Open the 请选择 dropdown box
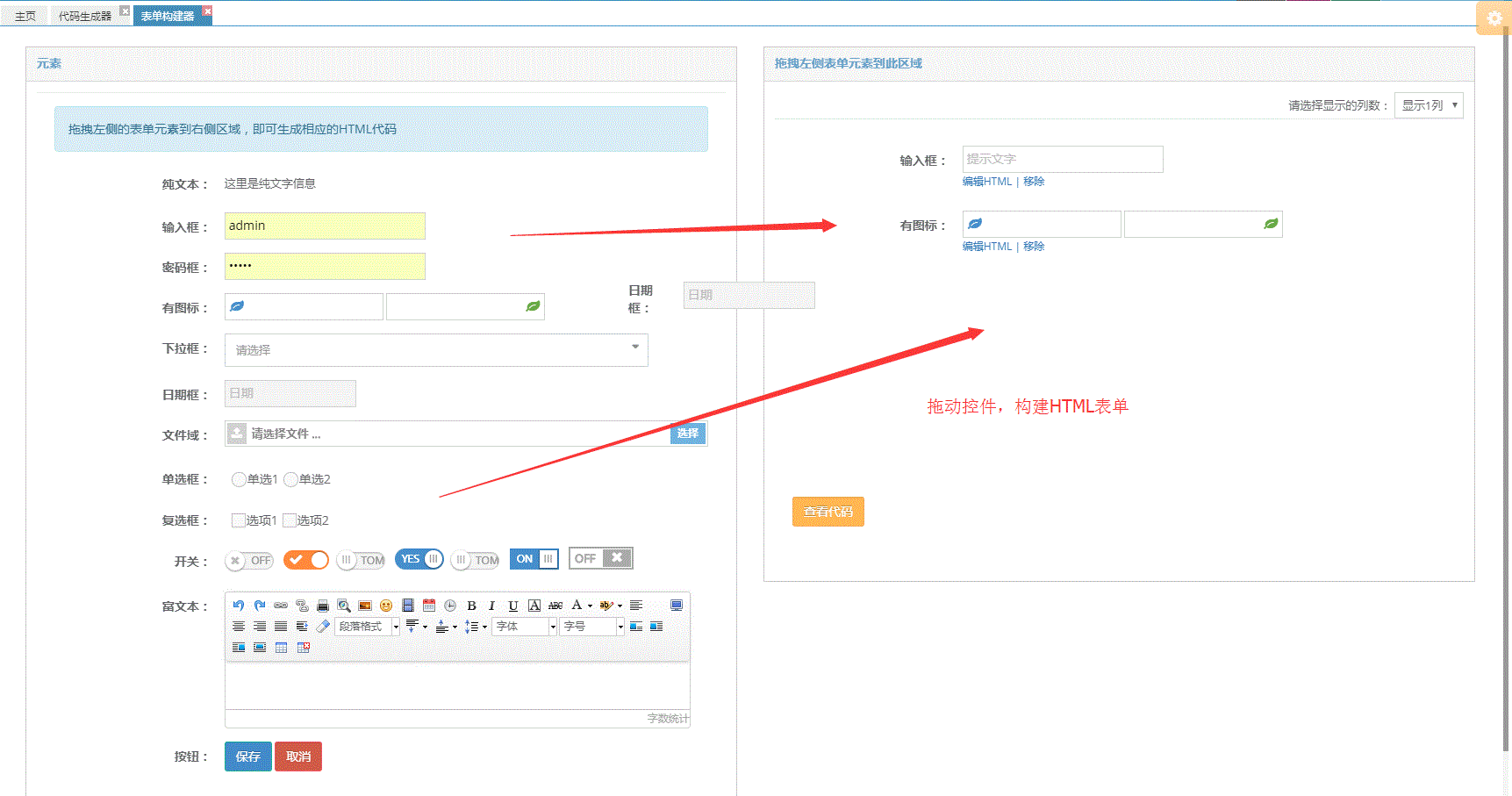This screenshot has height=796, width=1512. [436, 350]
